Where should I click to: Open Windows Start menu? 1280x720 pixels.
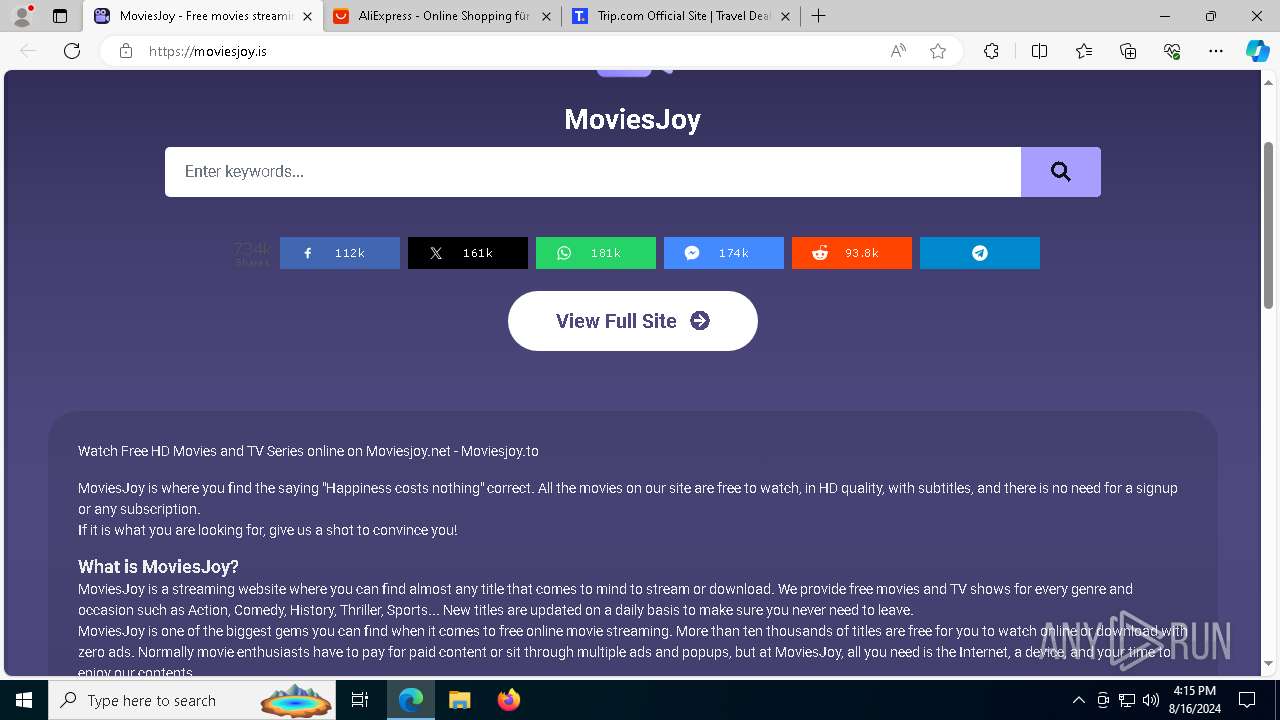pyautogui.click(x=24, y=700)
